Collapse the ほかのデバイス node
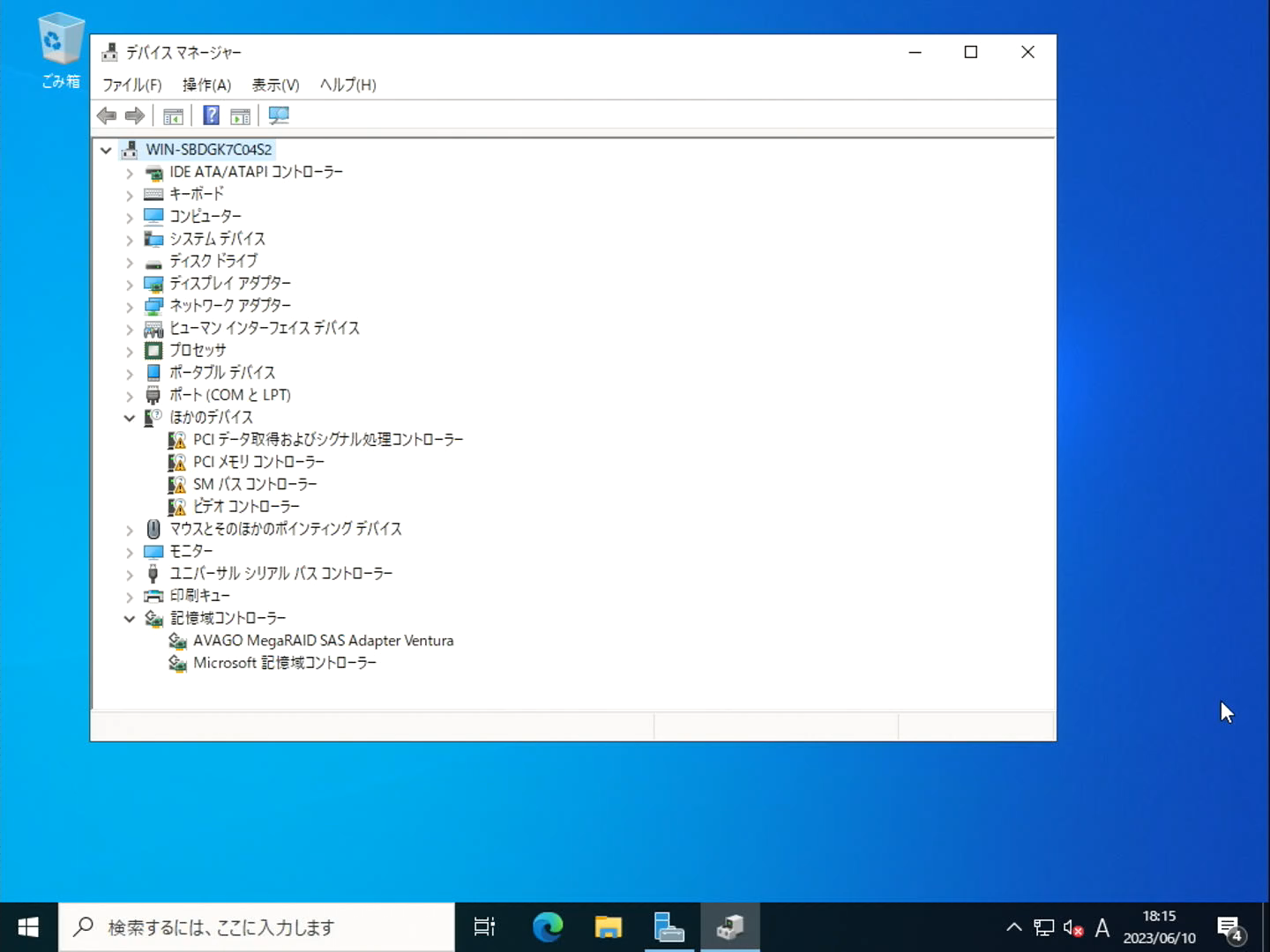The image size is (1270, 952). point(130,418)
